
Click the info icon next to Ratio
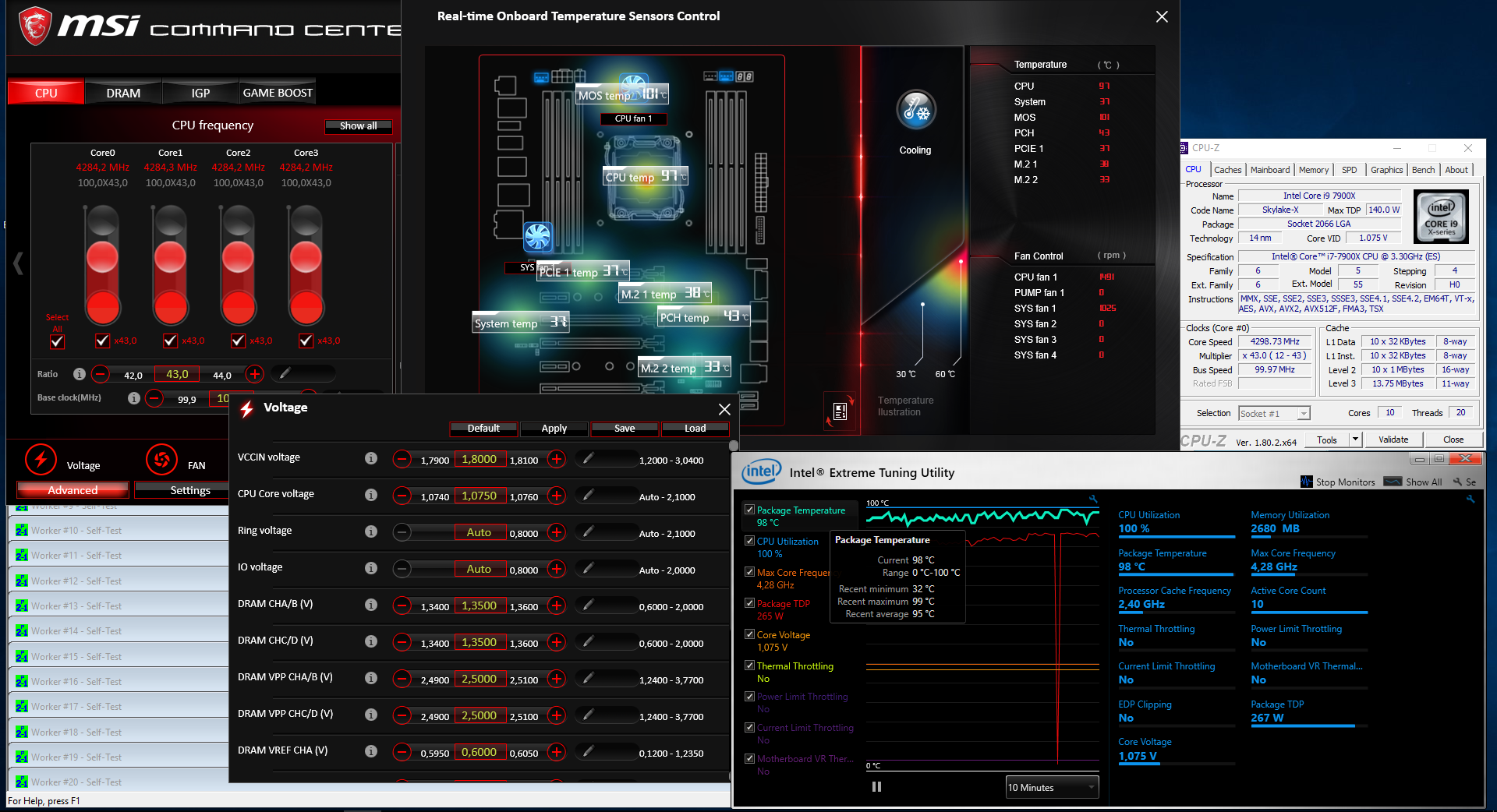(x=79, y=374)
